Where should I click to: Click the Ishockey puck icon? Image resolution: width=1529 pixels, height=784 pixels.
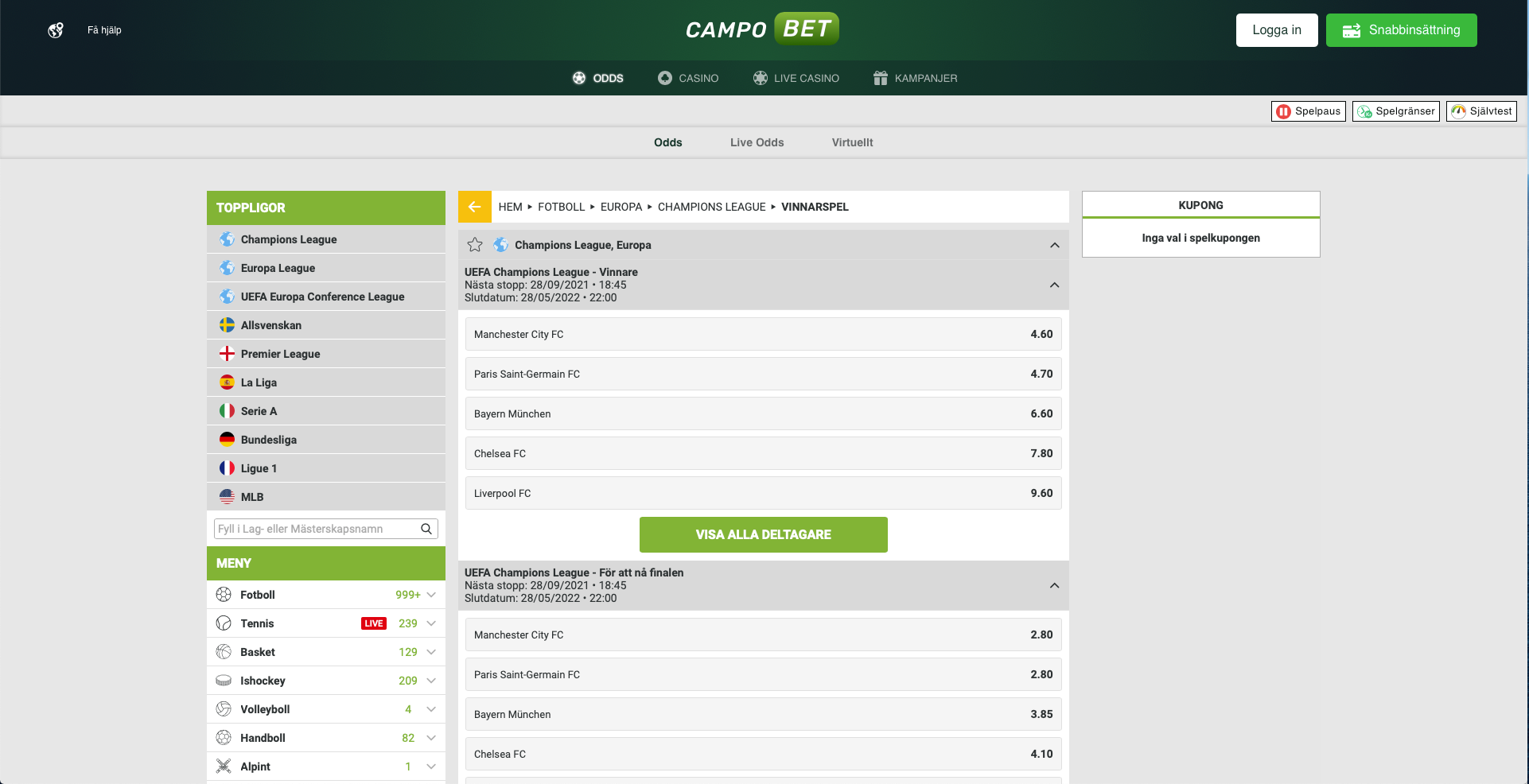tap(223, 681)
